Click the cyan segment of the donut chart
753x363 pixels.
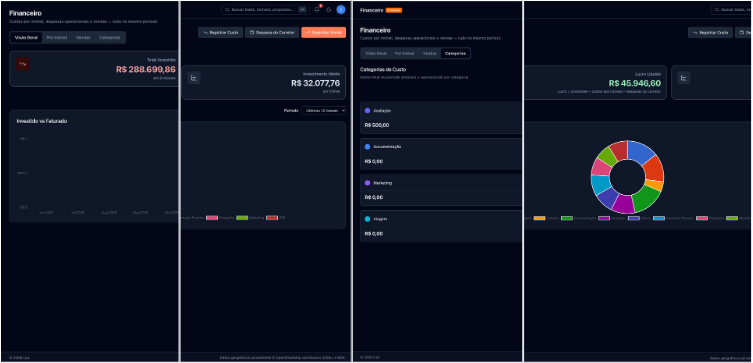pos(600,184)
